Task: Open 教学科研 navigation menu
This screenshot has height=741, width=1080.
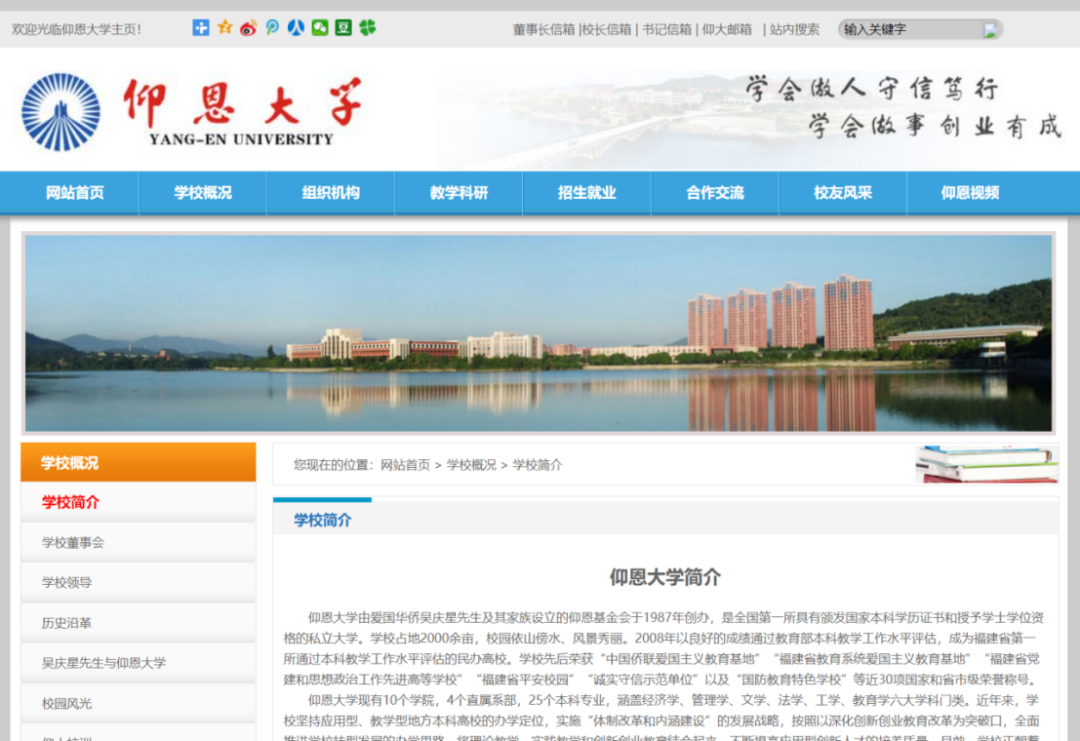Action: pyautogui.click(x=459, y=193)
